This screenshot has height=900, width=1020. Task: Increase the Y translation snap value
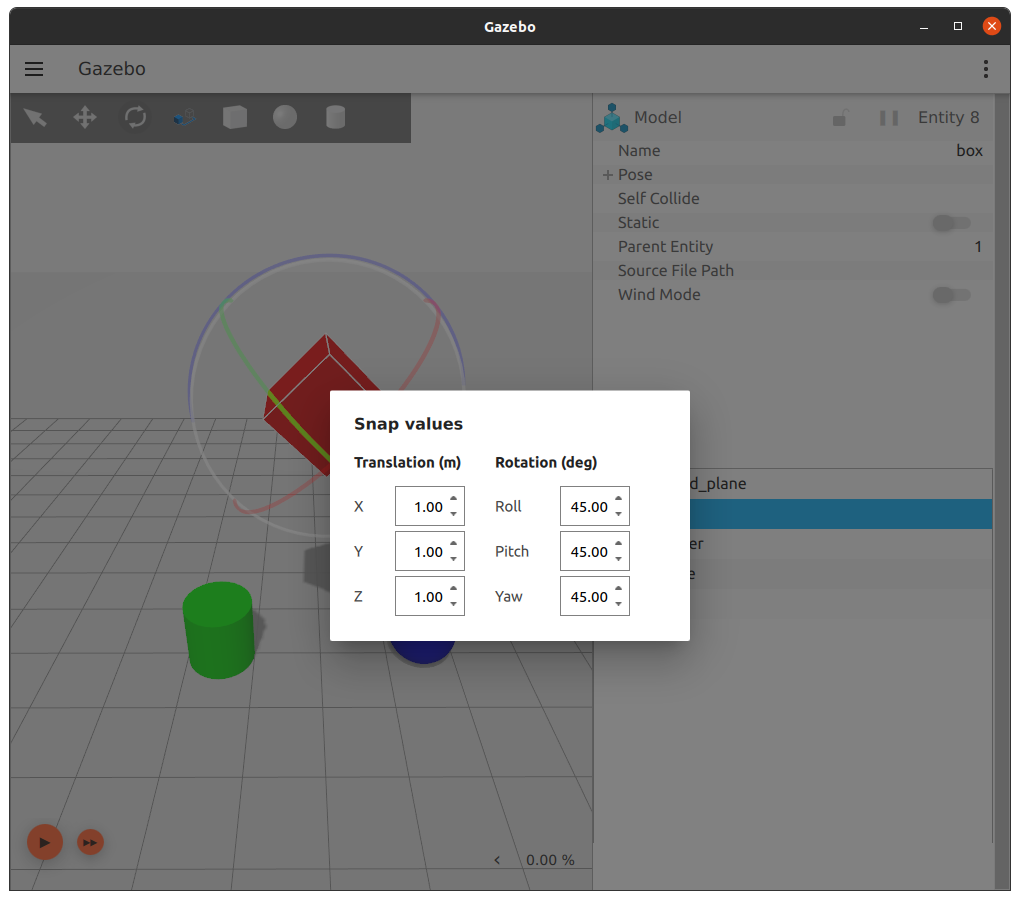click(x=453, y=544)
